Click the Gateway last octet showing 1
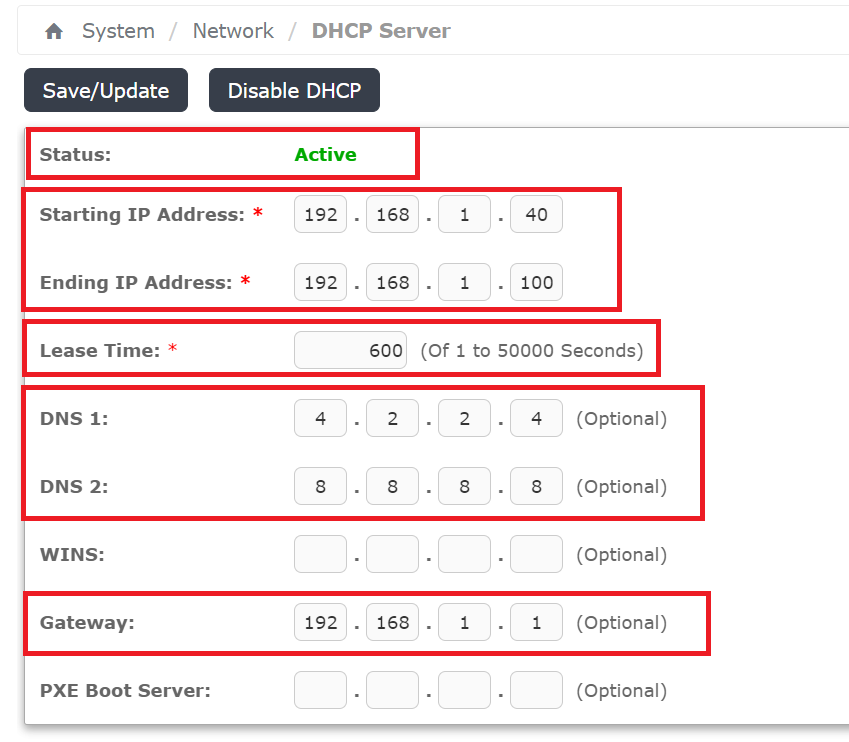Viewport: 849px width, 742px height. click(536, 622)
